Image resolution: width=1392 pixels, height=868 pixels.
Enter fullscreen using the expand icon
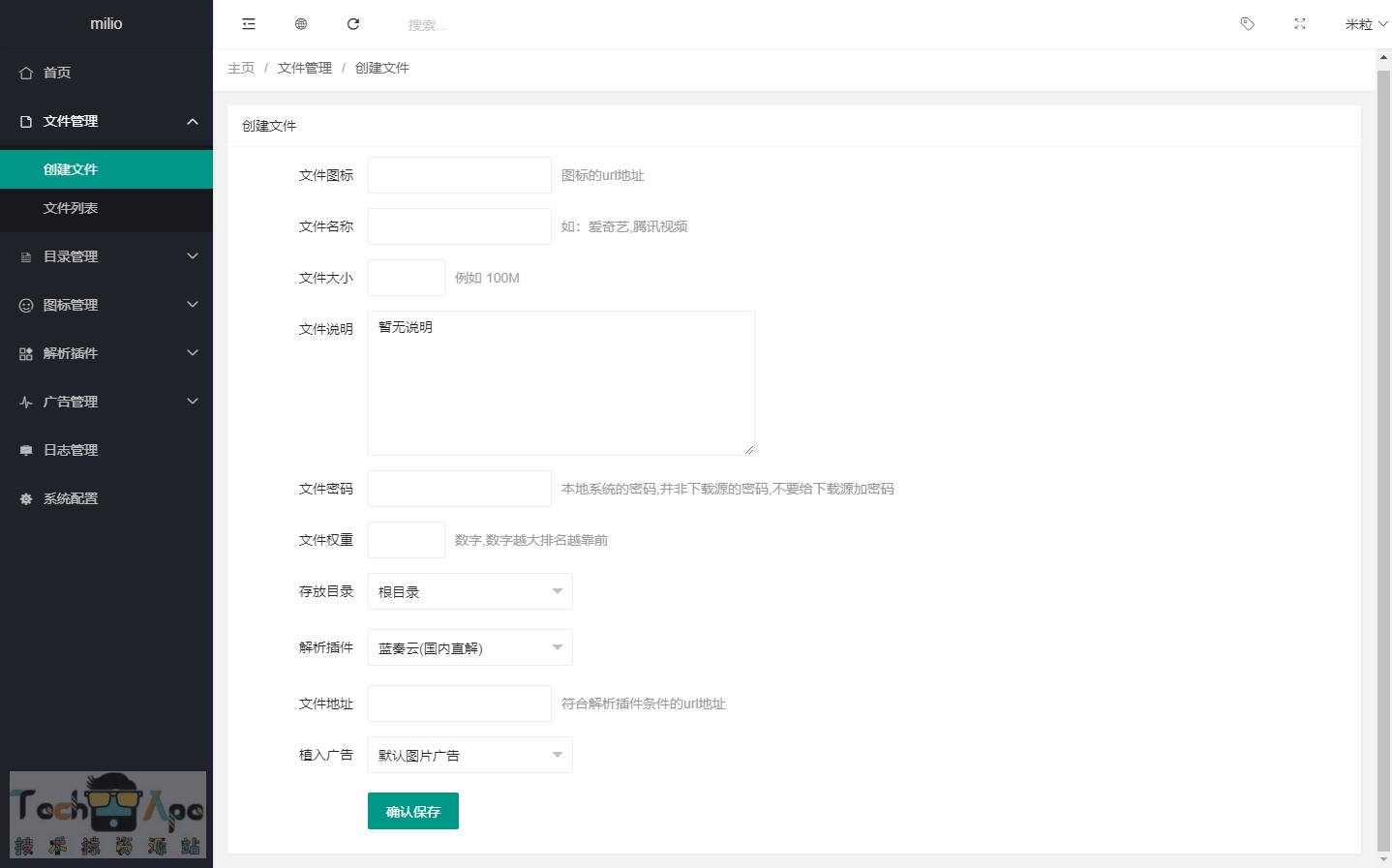[x=1300, y=24]
